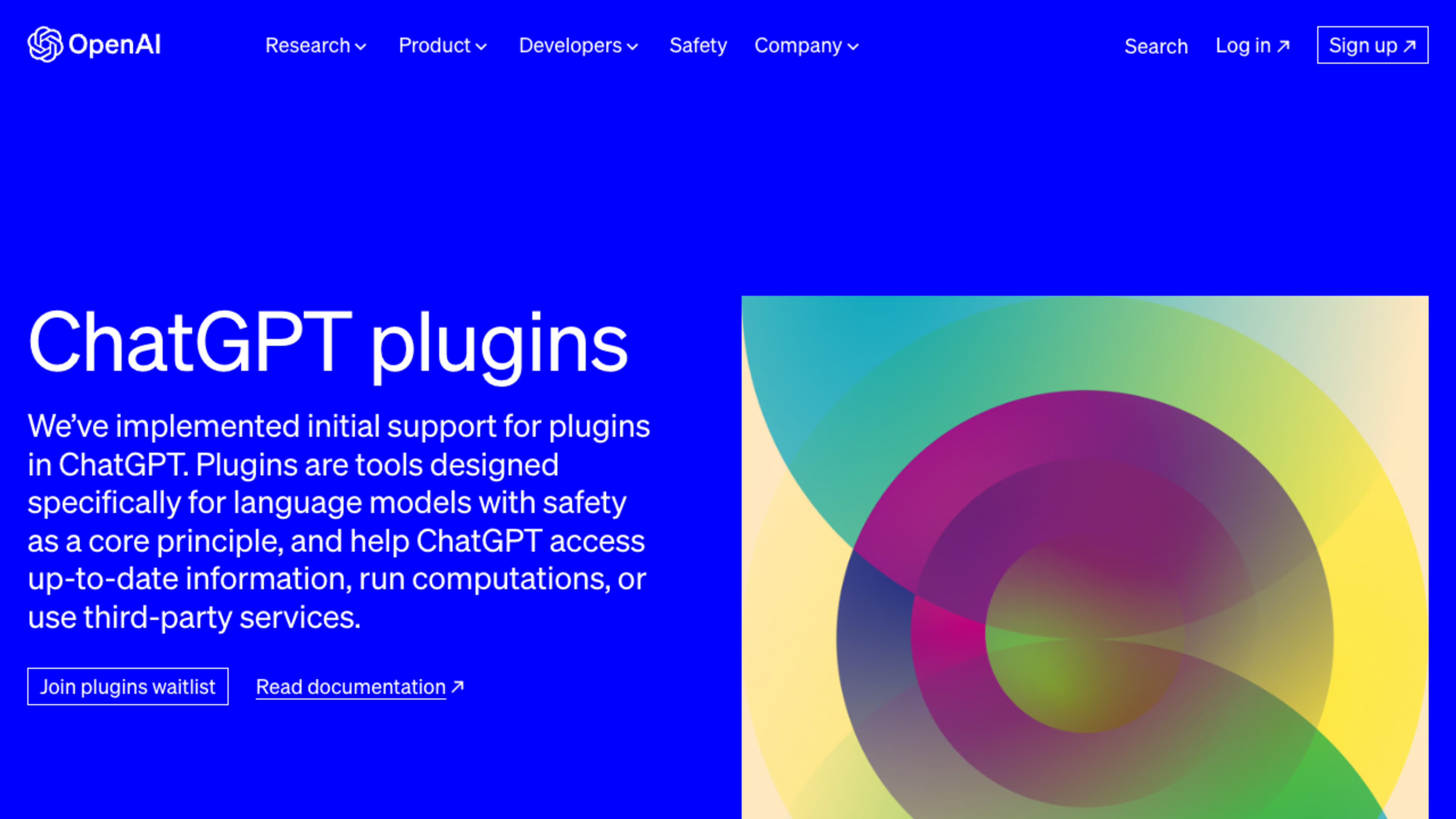Image resolution: width=1456 pixels, height=819 pixels.
Task: Open the Read documentation link
Action: point(351,687)
